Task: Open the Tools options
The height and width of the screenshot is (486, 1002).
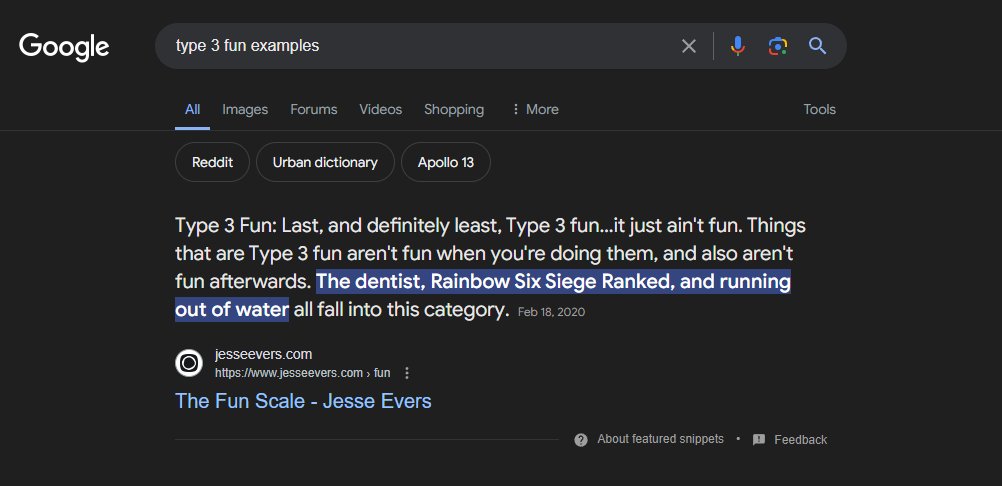Action: coord(819,109)
